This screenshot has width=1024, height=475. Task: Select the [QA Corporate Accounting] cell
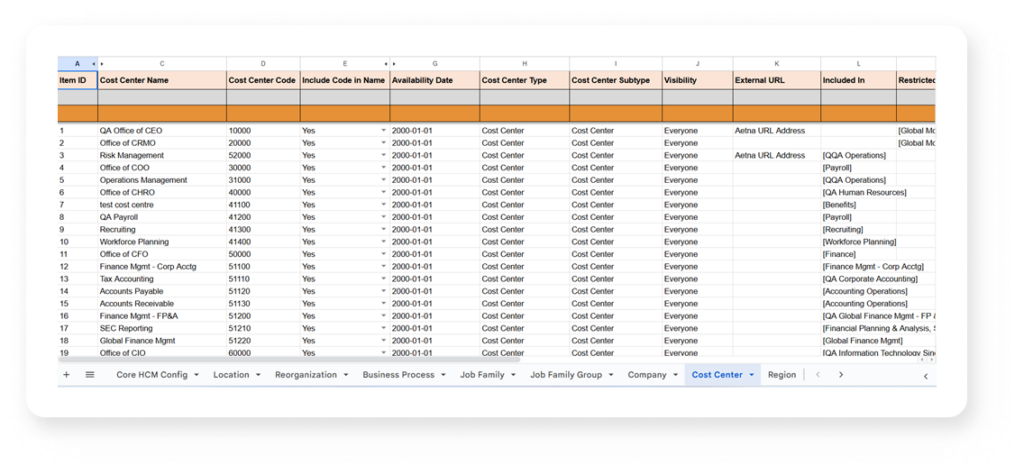click(870, 279)
